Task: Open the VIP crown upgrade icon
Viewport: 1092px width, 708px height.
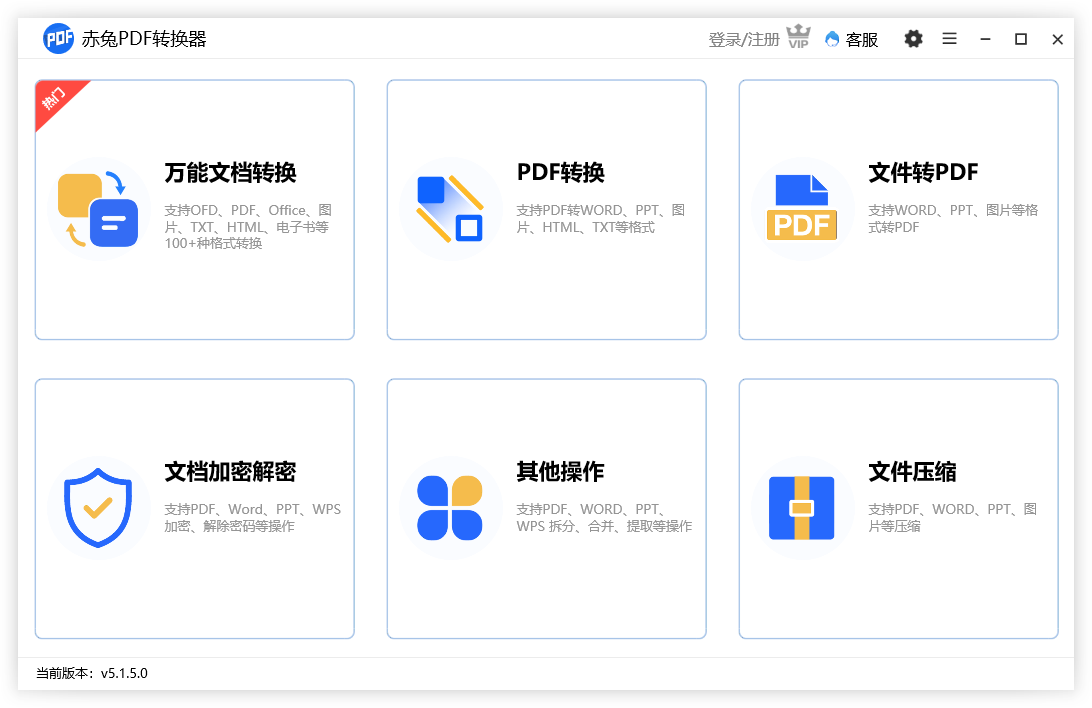Action: 798,38
